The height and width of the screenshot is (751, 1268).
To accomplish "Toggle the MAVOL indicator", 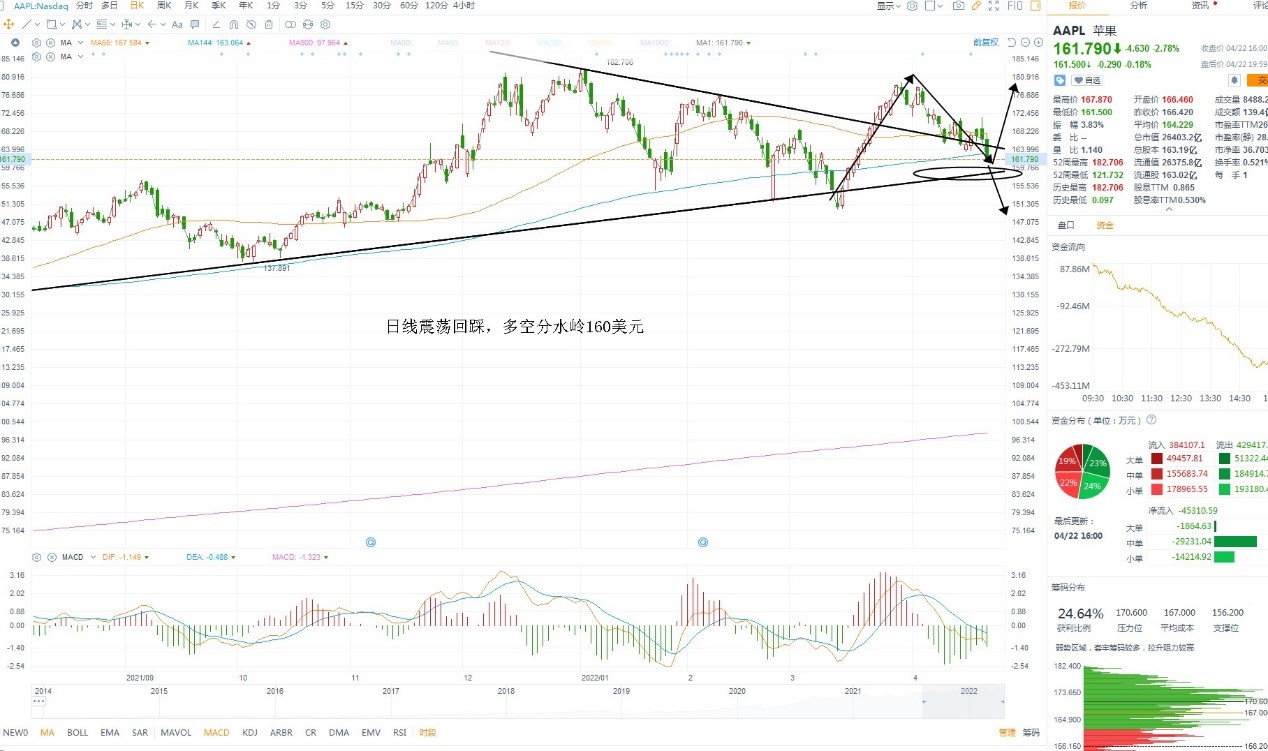I will [176, 733].
